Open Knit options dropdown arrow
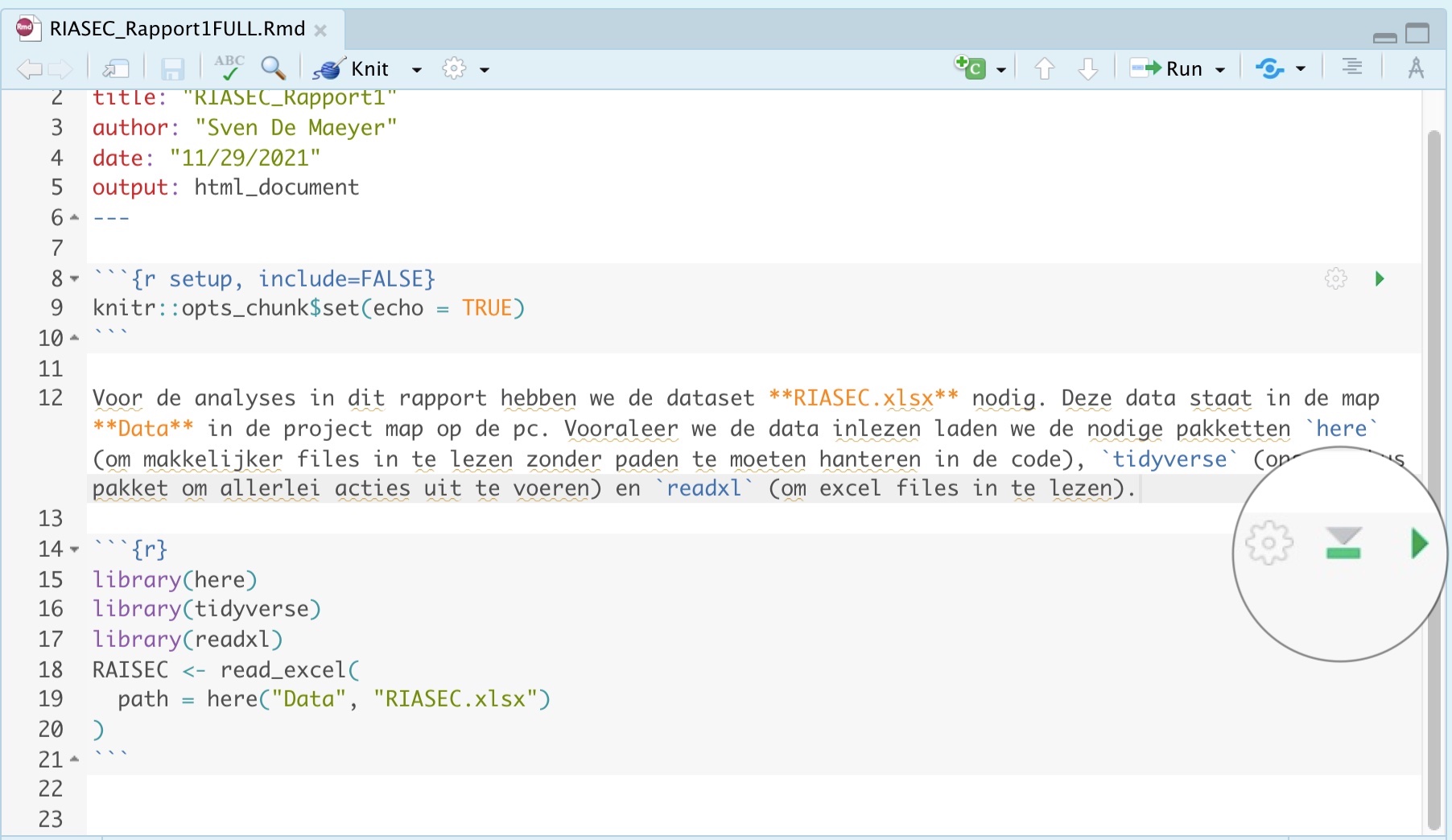The width and height of the screenshot is (1452, 840). [x=416, y=70]
